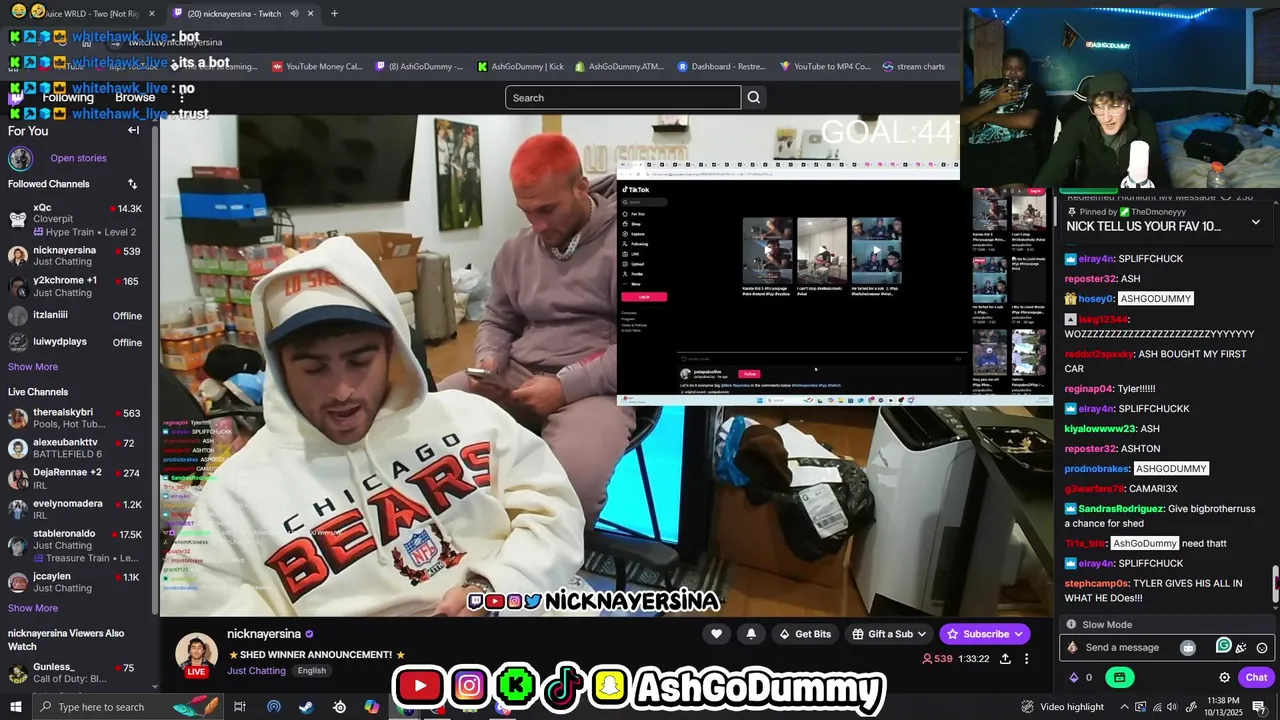Click the Slow Mode info icon
1280x720 pixels.
(x=1071, y=625)
